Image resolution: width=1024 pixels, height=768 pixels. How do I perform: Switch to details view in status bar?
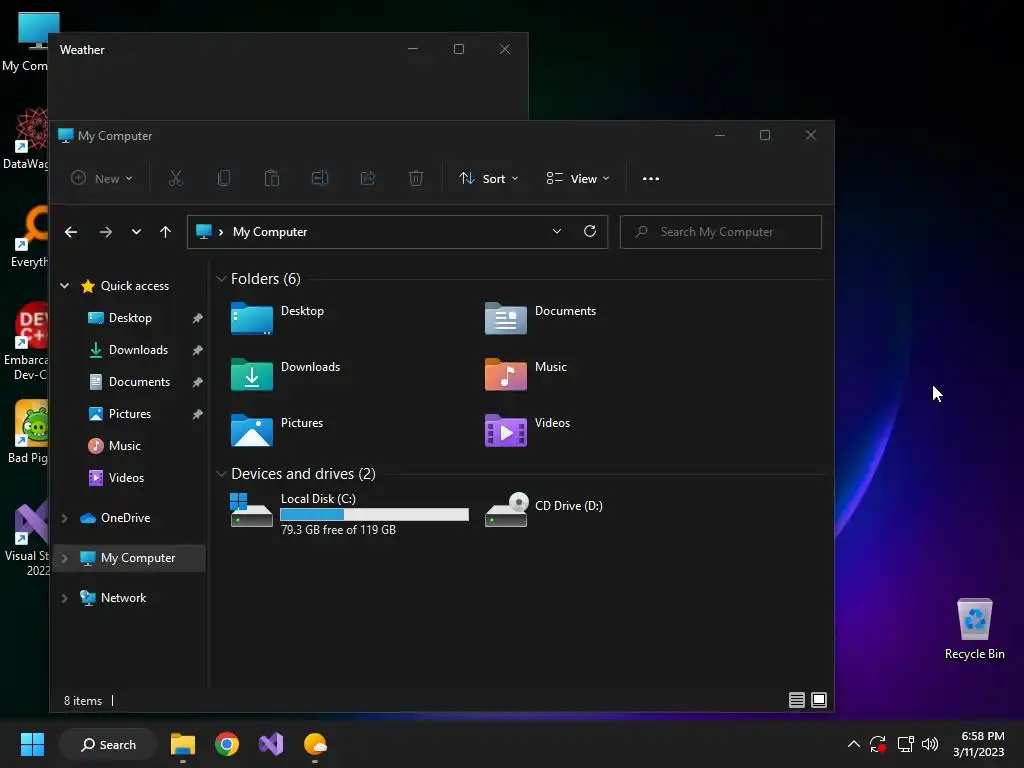pos(797,700)
